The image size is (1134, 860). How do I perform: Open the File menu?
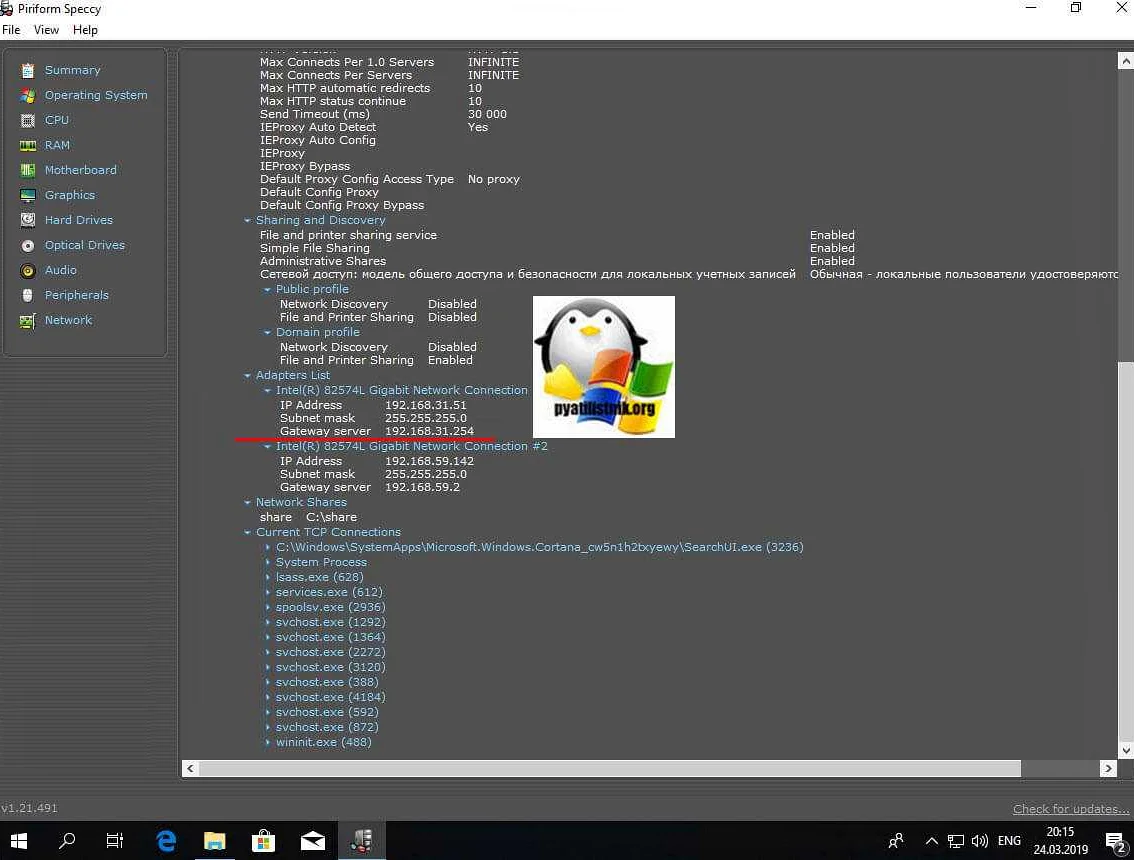point(11,30)
